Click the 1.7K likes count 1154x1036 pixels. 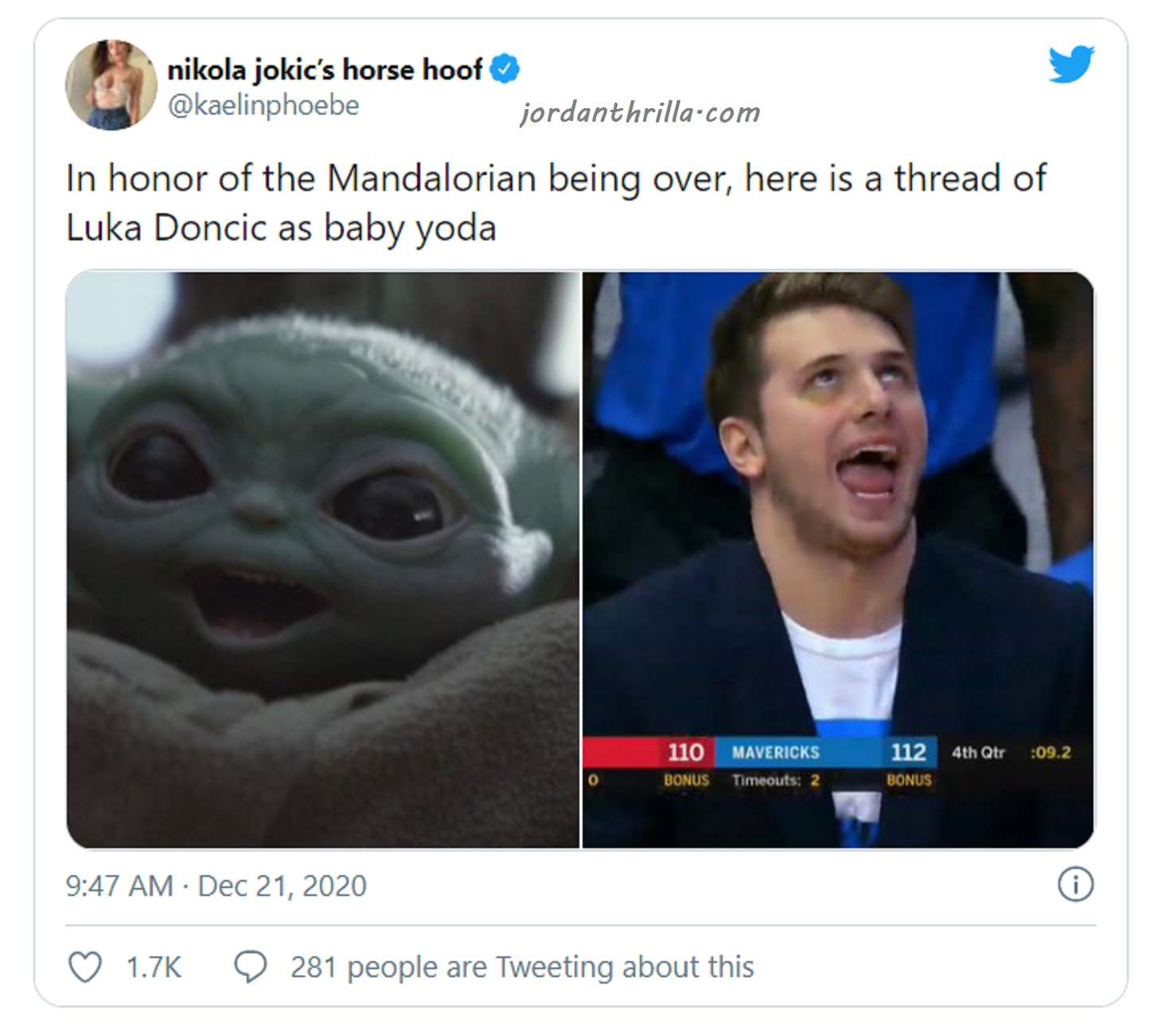pyautogui.click(x=154, y=968)
